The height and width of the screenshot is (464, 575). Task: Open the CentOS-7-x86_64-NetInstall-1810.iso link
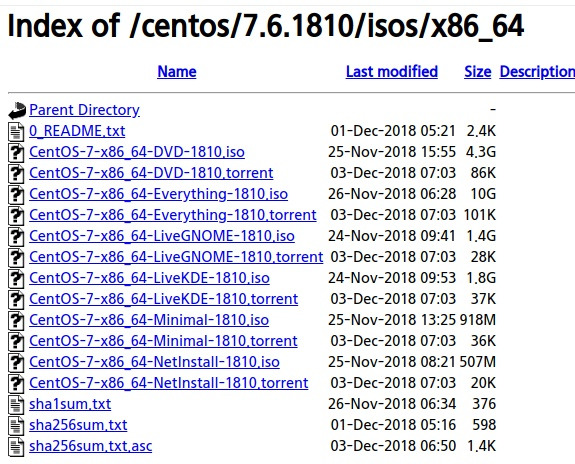(154, 362)
